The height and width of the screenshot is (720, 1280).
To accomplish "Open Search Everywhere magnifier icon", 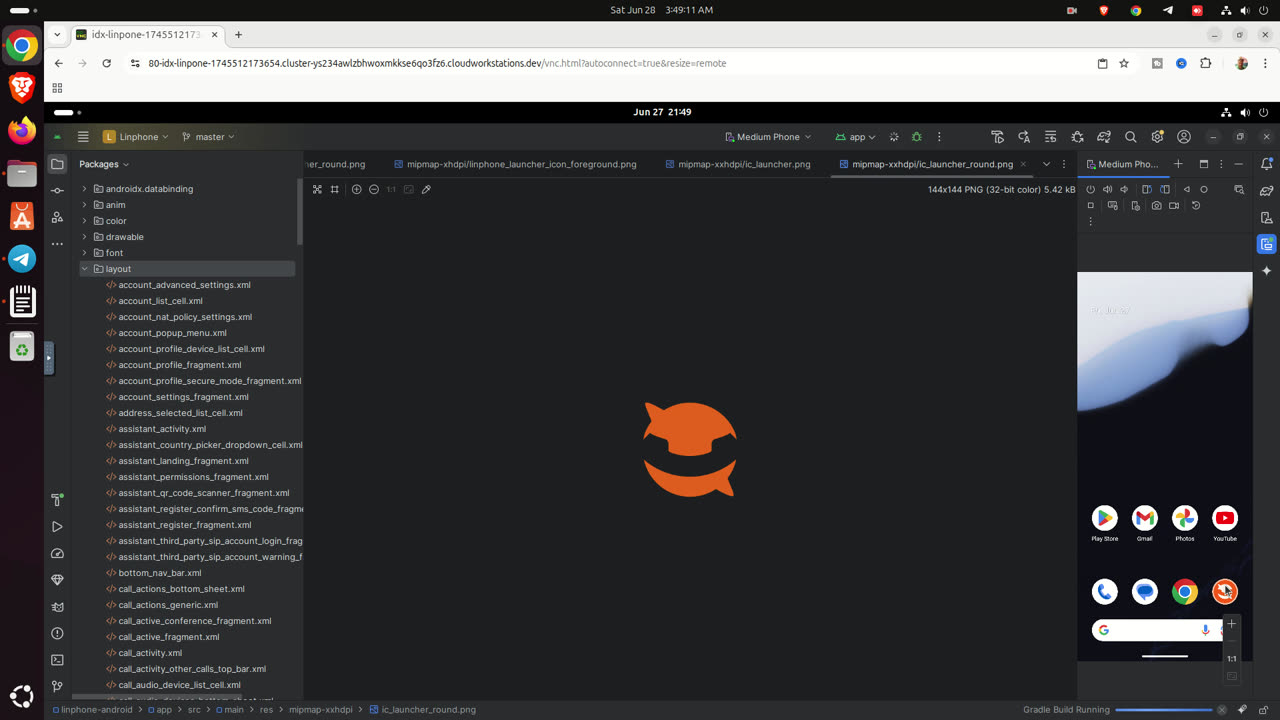I will pyautogui.click(x=1131, y=137).
